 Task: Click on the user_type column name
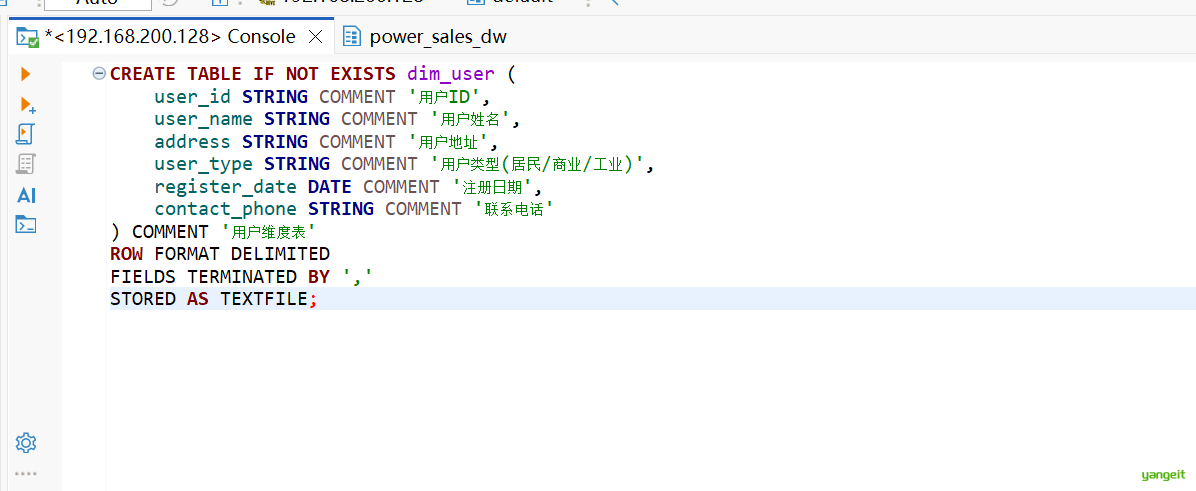(x=203, y=164)
